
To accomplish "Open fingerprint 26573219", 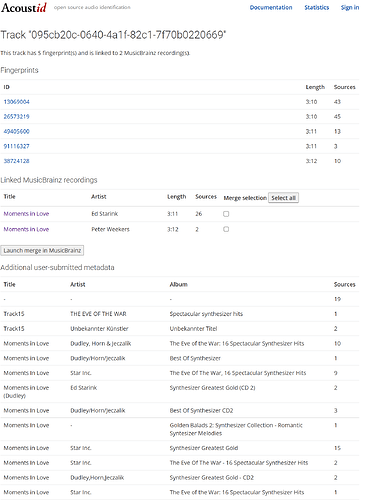I will coord(16,116).
